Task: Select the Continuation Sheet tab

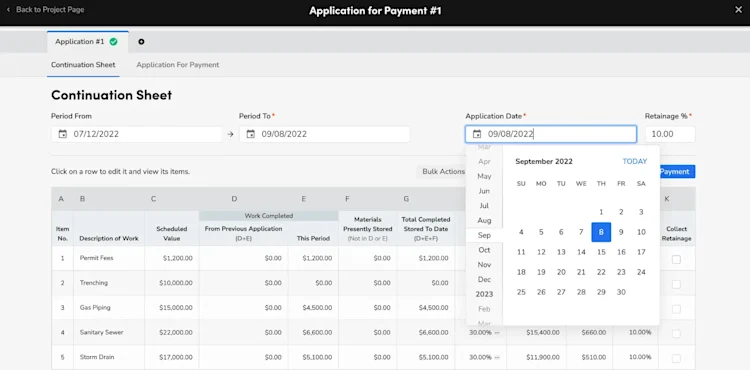Action: [x=83, y=65]
